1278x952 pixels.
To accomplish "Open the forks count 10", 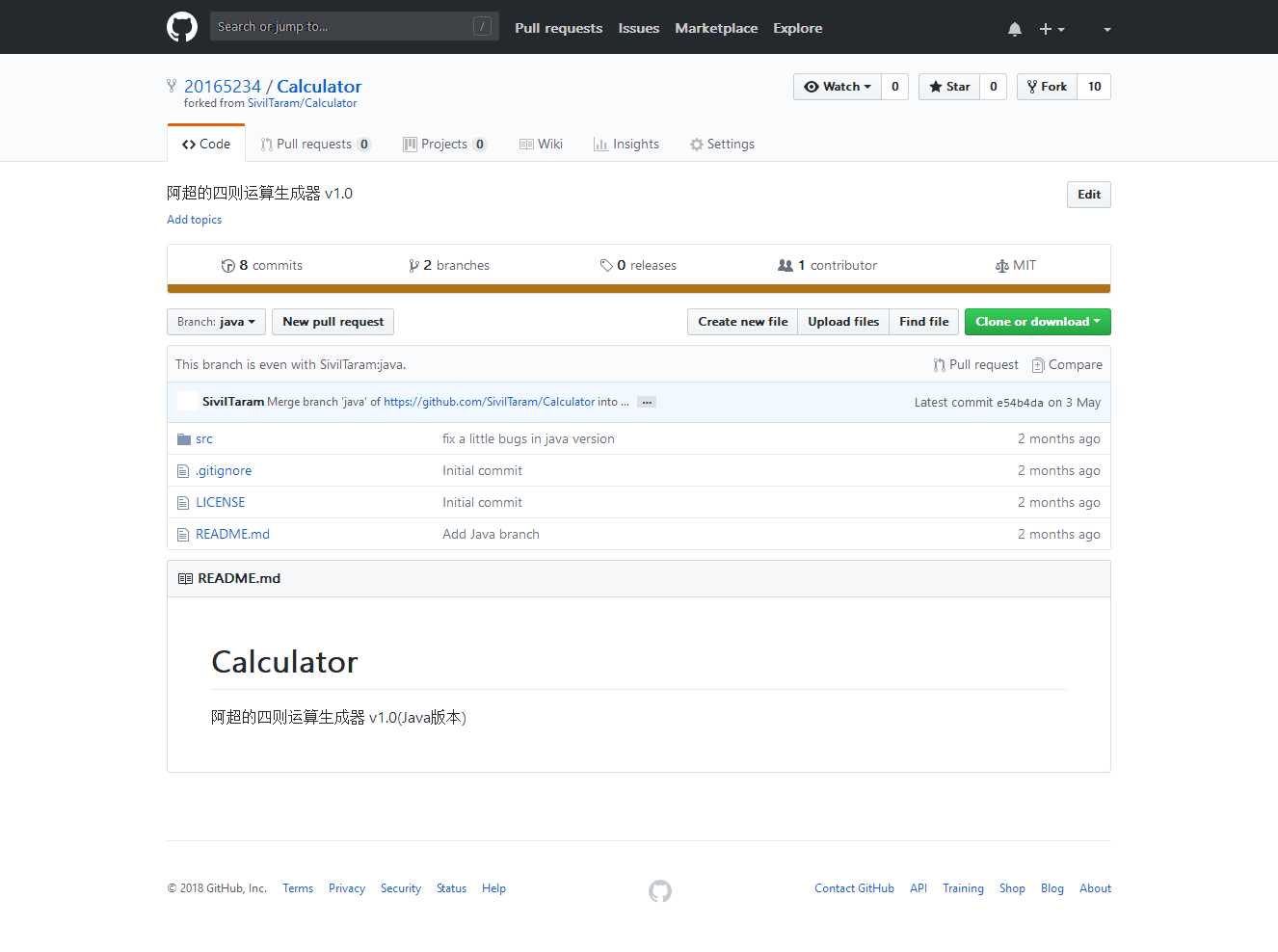I will pyautogui.click(x=1094, y=87).
